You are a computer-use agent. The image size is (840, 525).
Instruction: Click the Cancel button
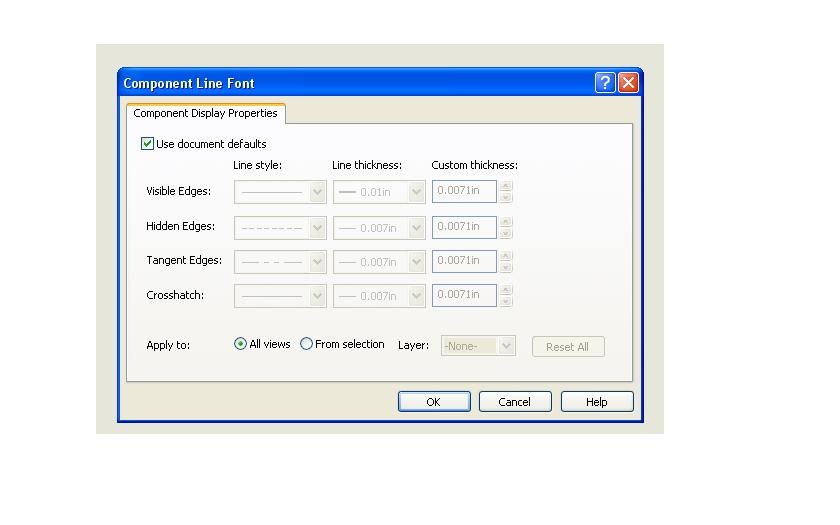pyautogui.click(x=515, y=402)
